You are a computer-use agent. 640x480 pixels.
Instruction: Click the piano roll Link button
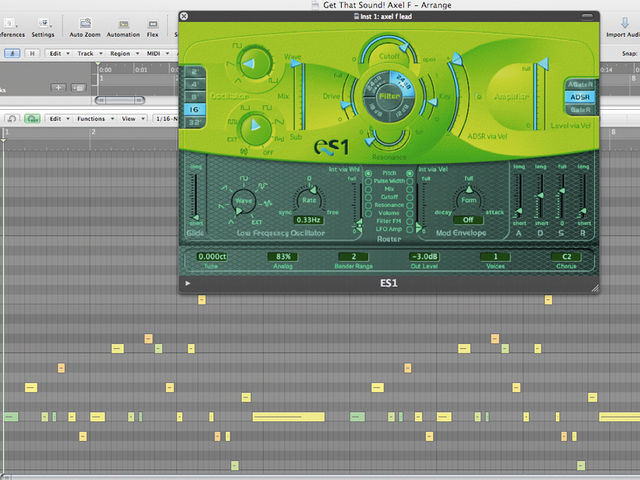click(12, 118)
